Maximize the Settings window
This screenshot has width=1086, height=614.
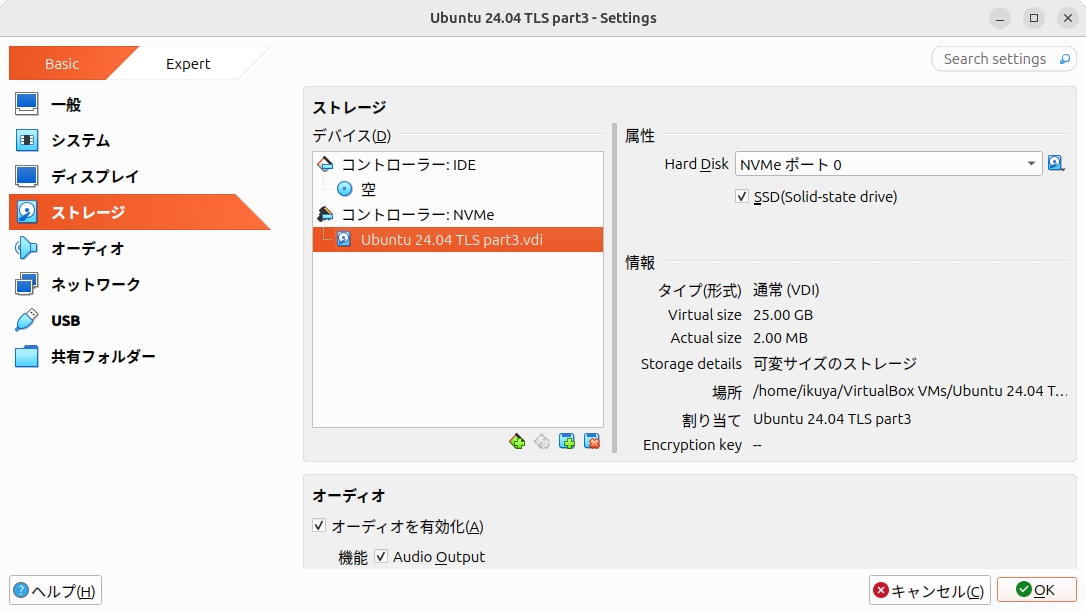coord(1033,18)
